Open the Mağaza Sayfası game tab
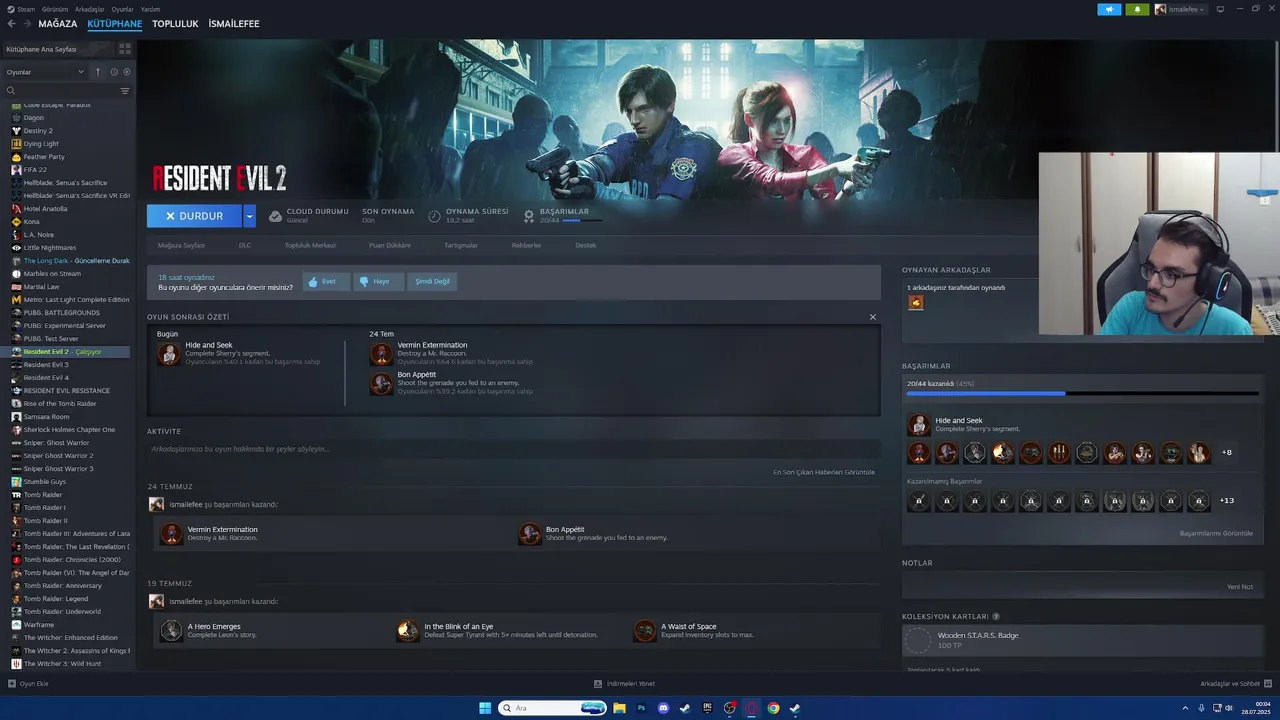Image resolution: width=1280 pixels, height=720 pixels. (181, 245)
